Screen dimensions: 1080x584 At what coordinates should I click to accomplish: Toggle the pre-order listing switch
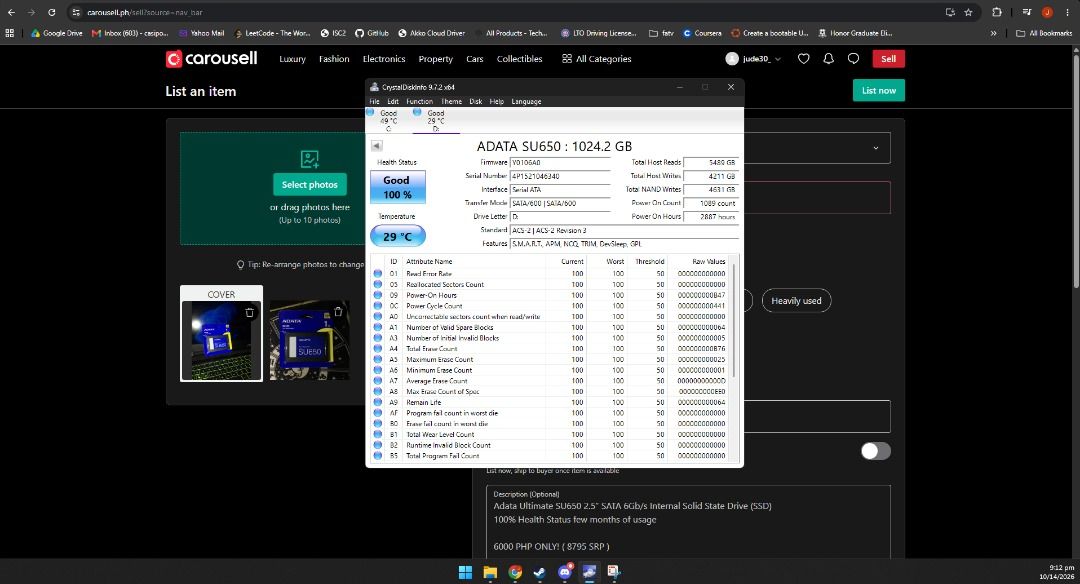tap(875, 451)
